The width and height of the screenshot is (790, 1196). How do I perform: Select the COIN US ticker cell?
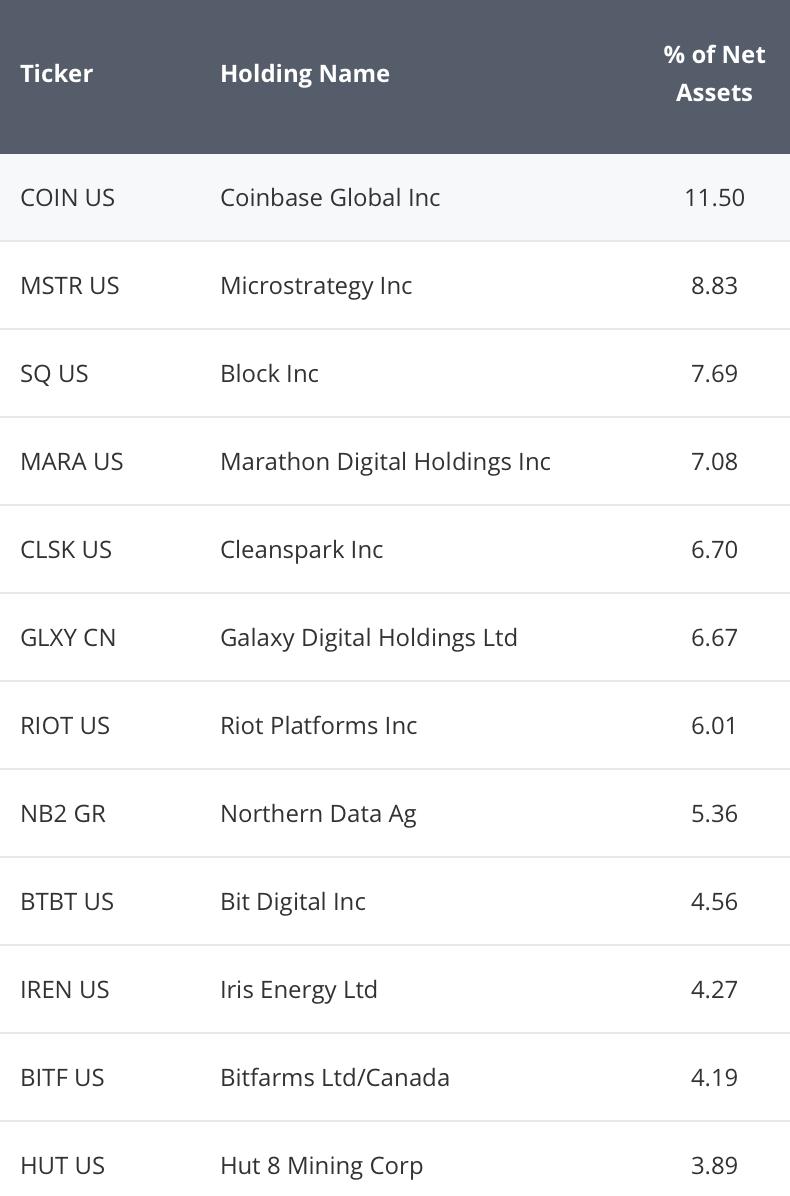[x=68, y=198]
